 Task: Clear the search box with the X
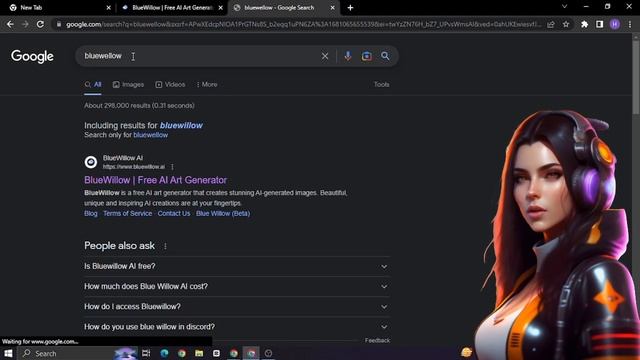click(x=324, y=56)
